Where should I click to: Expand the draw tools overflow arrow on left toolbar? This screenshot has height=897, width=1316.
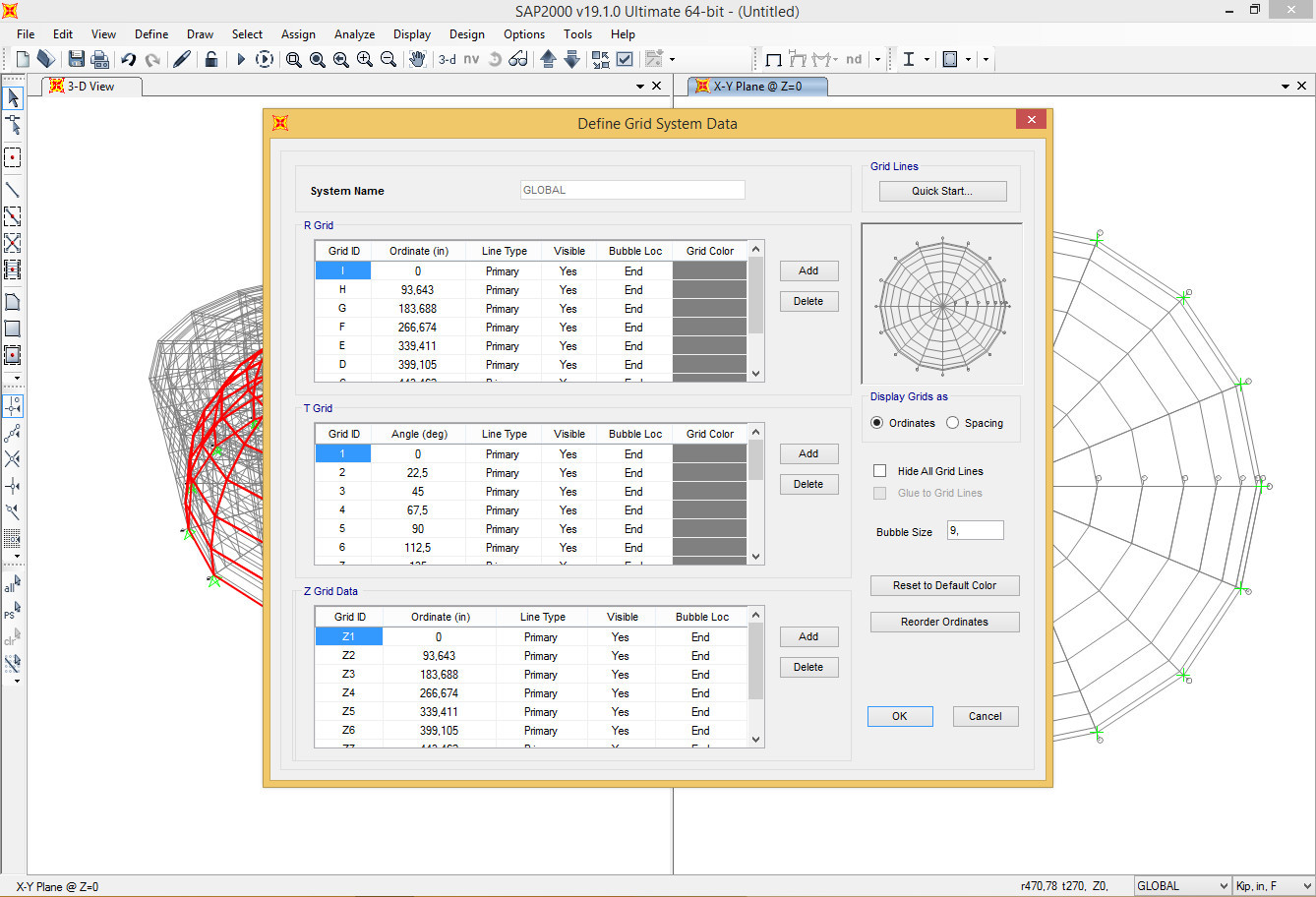[x=17, y=379]
